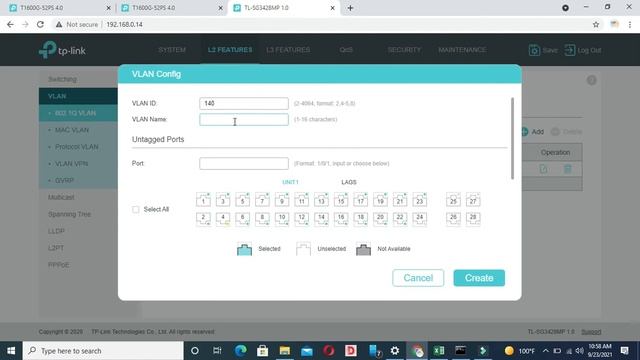
Task: Open GVRP sidebar entry
Action: [x=64, y=180]
